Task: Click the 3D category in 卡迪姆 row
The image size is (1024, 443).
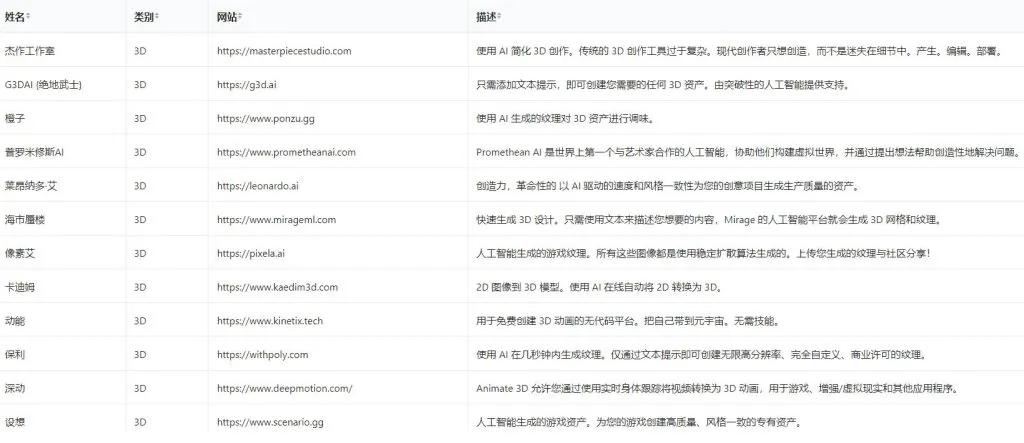Action: [140, 287]
